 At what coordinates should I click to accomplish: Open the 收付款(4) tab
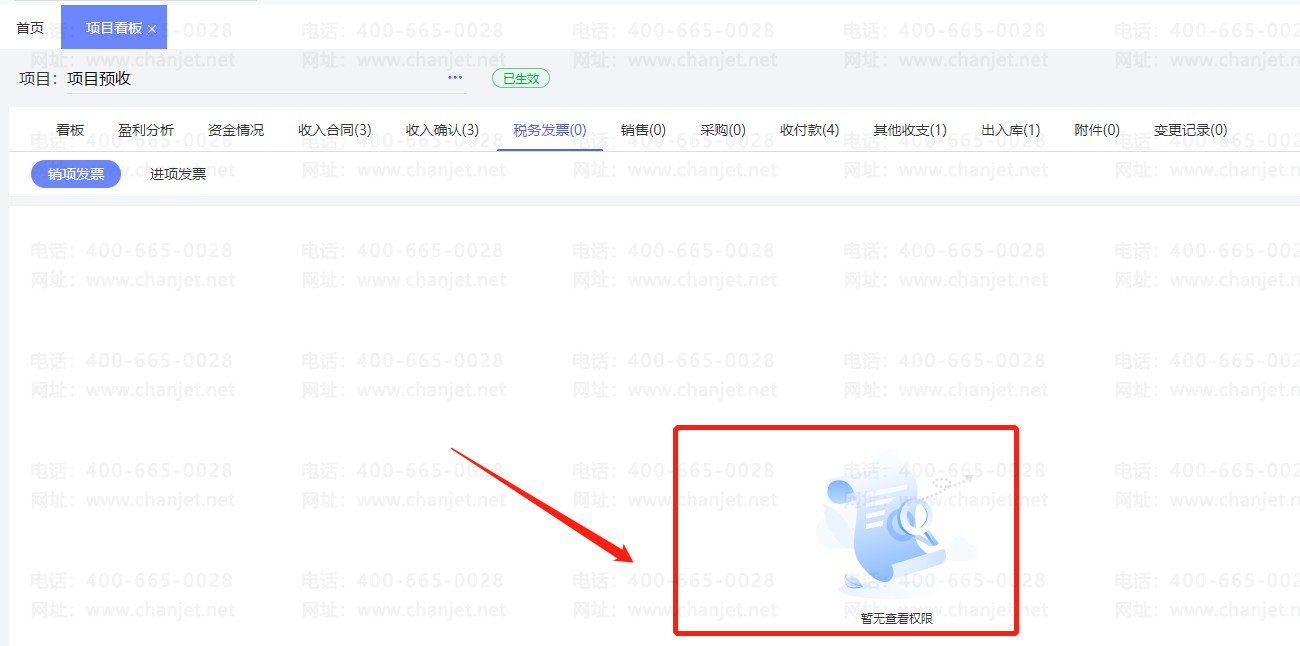(x=810, y=130)
